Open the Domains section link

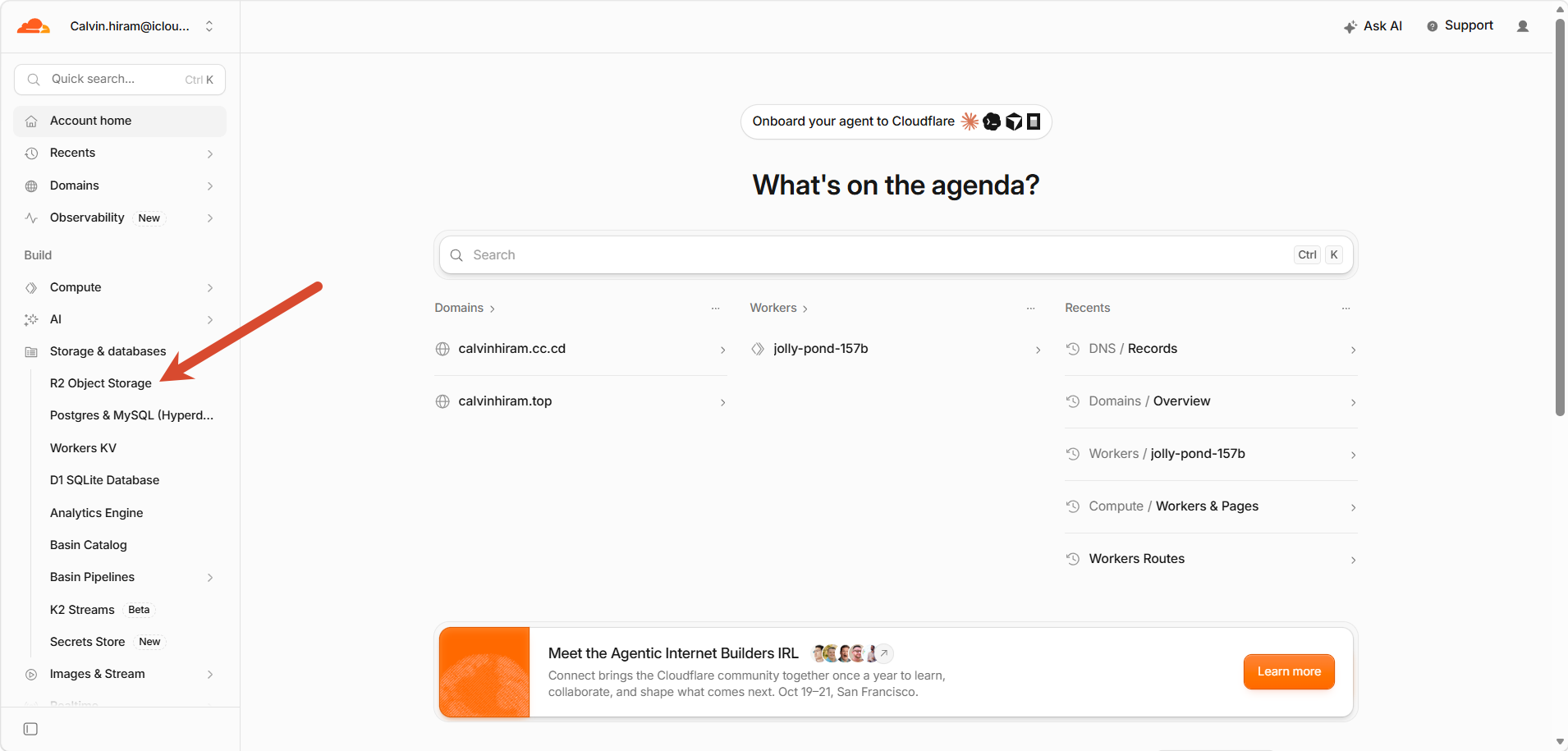tap(465, 308)
